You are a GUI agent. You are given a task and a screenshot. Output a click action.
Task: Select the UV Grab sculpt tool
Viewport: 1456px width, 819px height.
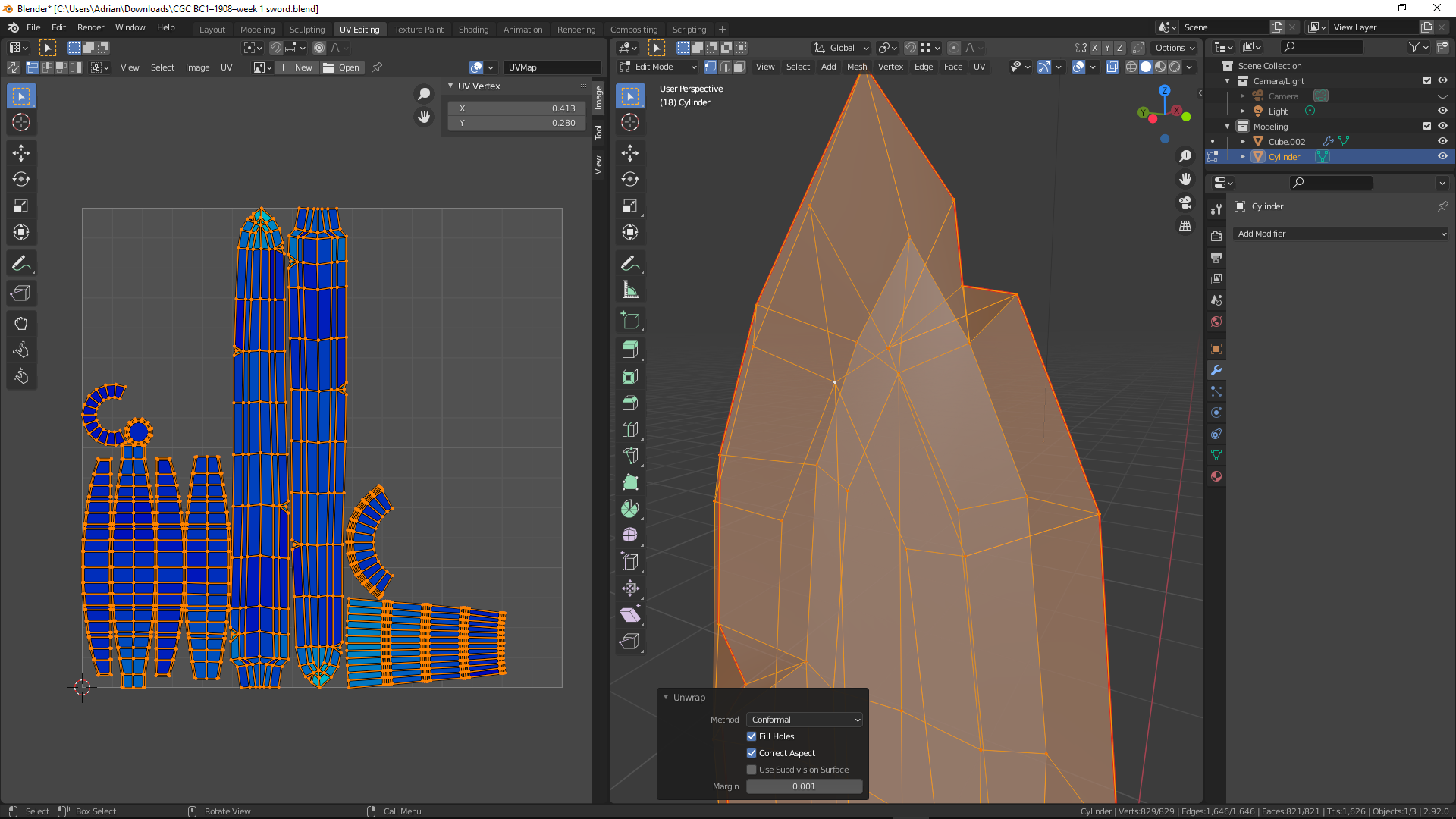pos(21,324)
